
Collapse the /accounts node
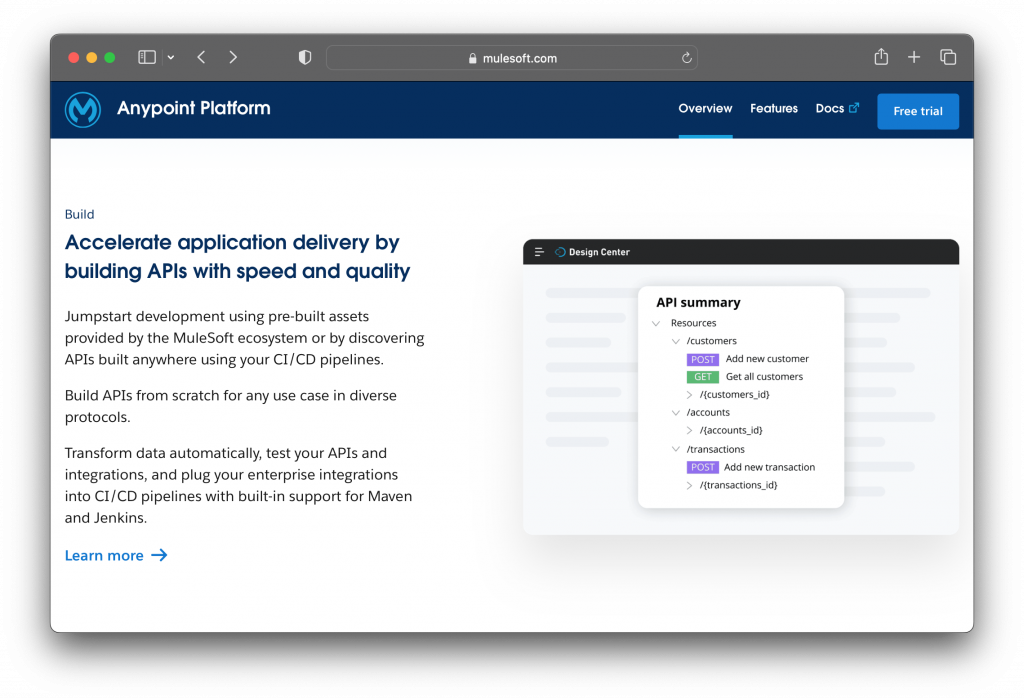pos(676,413)
